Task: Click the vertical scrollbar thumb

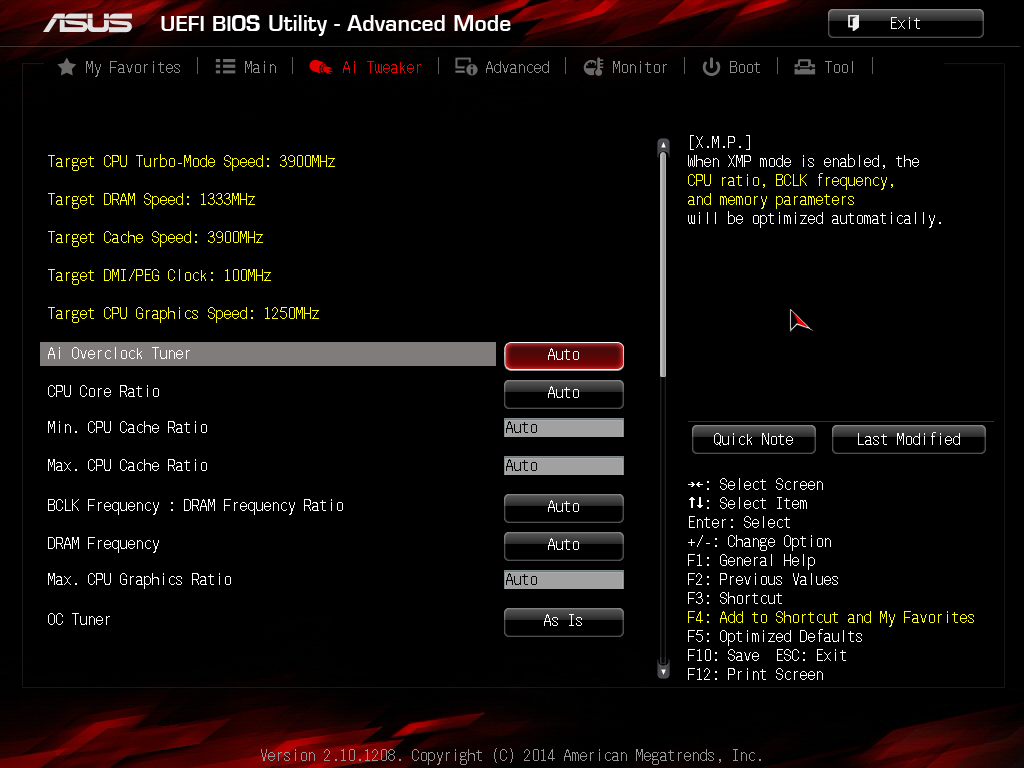Action: 664,264
